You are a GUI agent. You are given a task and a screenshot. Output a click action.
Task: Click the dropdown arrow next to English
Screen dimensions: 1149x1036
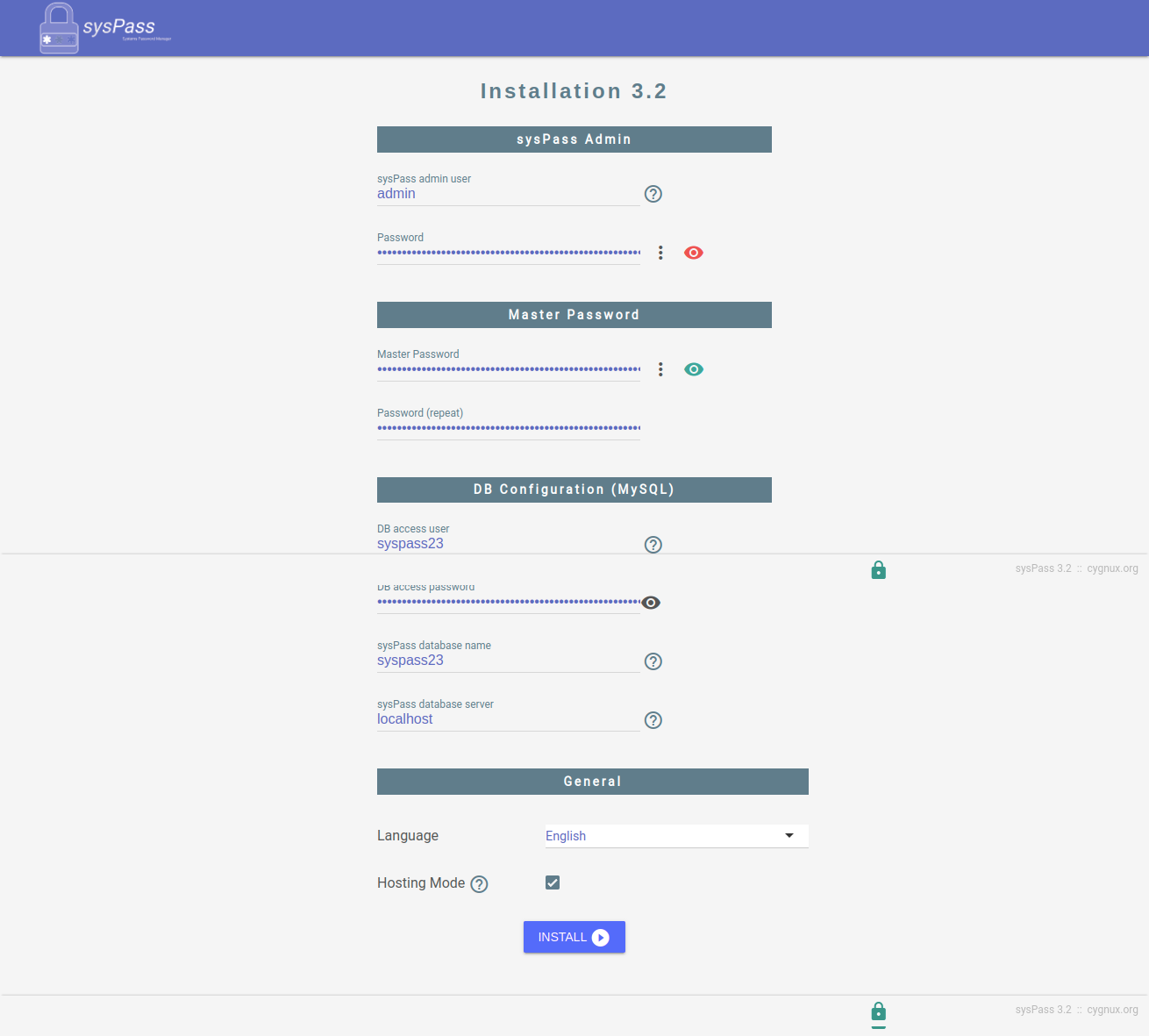[x=788, y=835]
